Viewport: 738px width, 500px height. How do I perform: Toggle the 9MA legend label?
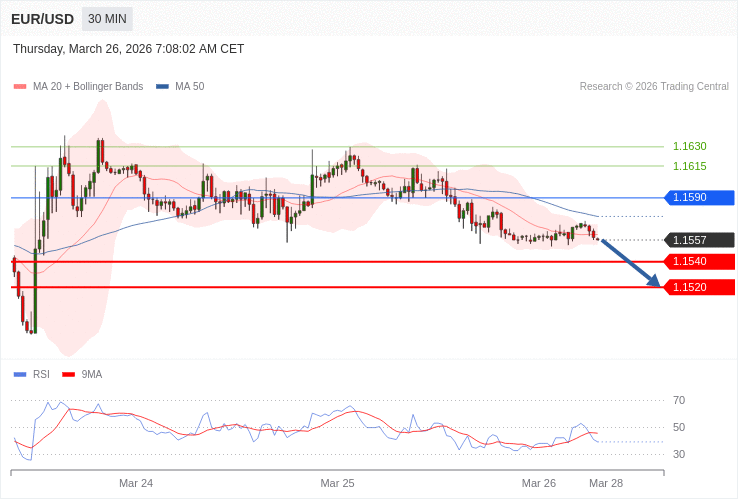(92, 375)
